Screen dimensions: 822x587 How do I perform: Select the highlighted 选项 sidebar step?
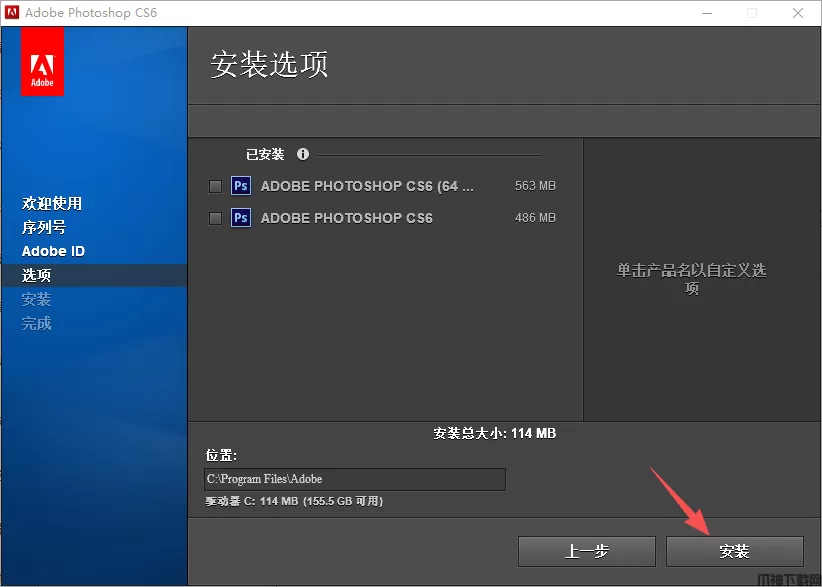tap(37, 275)
